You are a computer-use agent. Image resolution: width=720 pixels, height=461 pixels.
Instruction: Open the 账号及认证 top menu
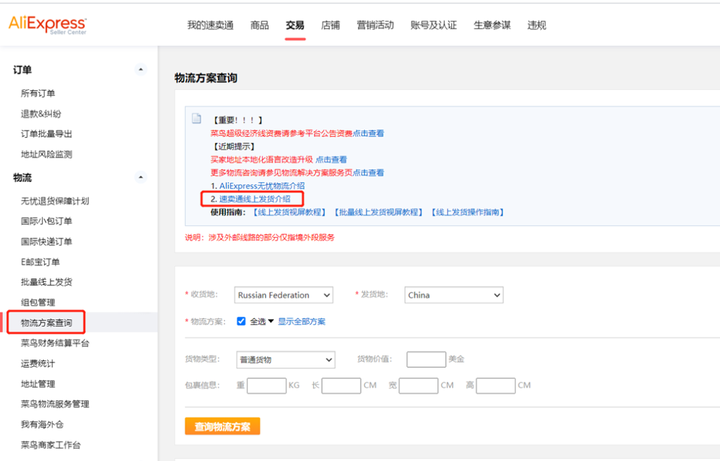point(433,25)
